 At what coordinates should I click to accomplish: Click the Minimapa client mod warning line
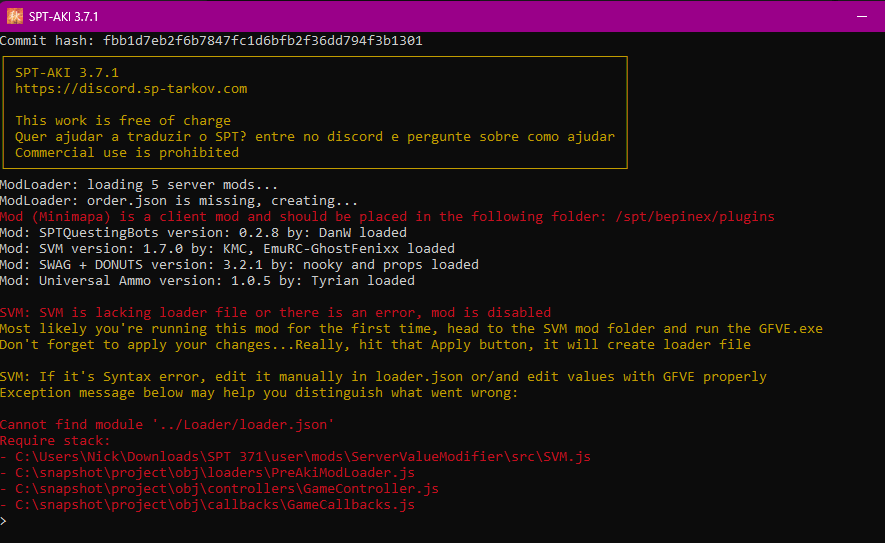[x=387, y=217]
